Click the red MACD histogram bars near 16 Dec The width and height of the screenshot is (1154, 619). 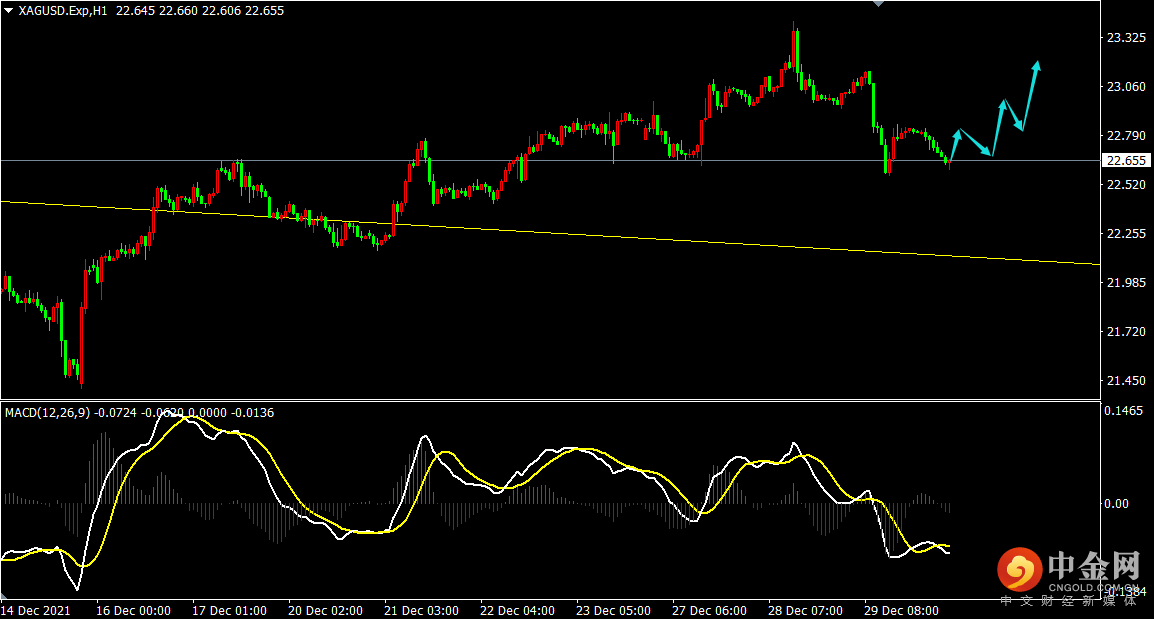(103, 468)
